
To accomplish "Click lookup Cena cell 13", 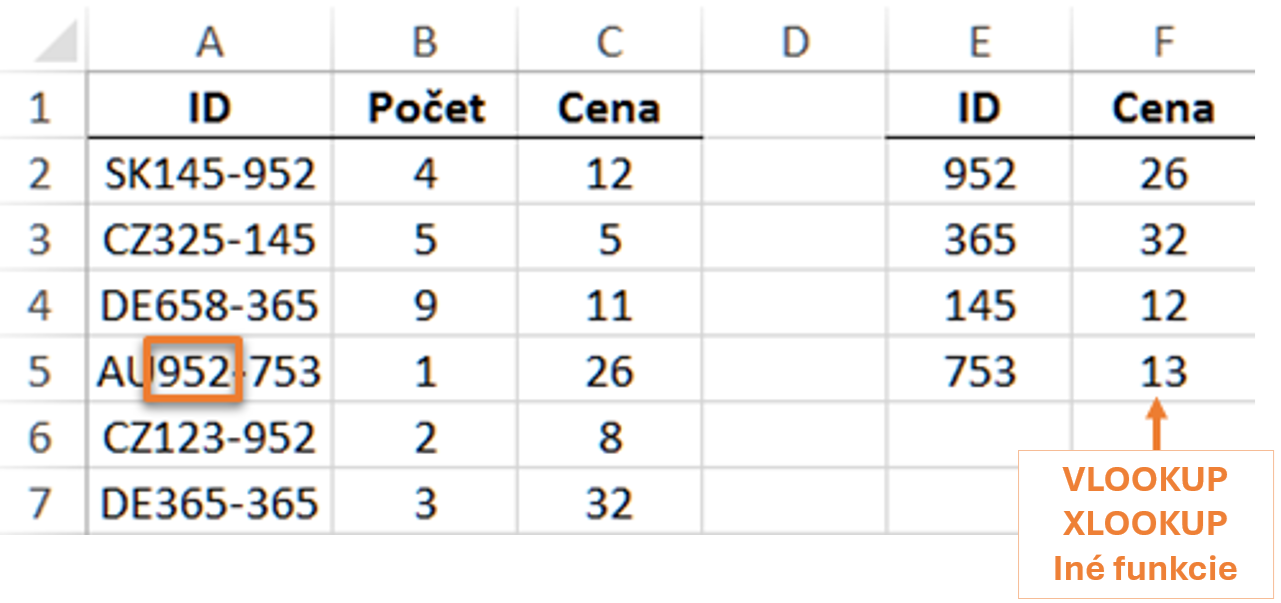I will pyautogui.click(x=1163, y=372).
